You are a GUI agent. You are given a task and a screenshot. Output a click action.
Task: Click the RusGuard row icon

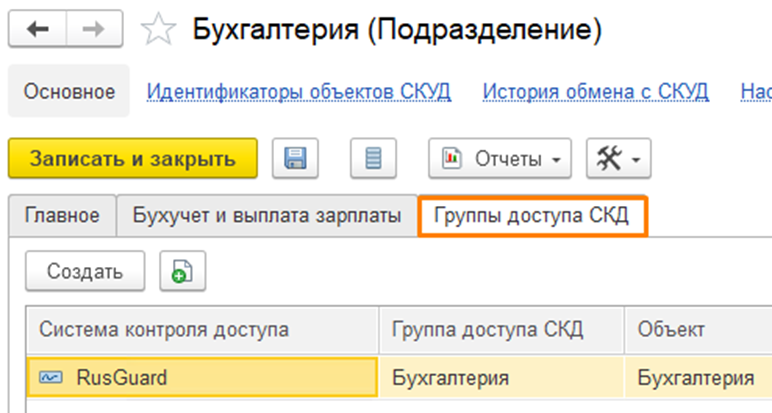pyautogui.click(x=50, y=378)
